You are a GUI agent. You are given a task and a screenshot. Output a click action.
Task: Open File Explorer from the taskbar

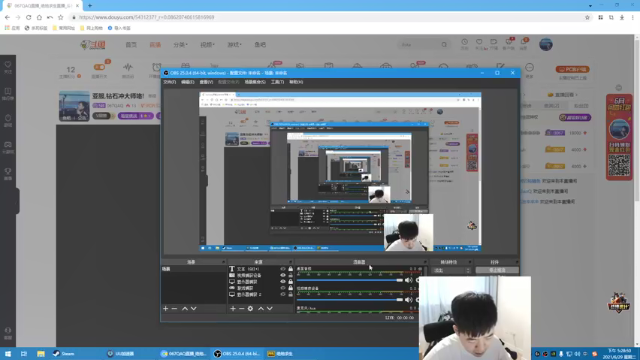coord(40,353)
